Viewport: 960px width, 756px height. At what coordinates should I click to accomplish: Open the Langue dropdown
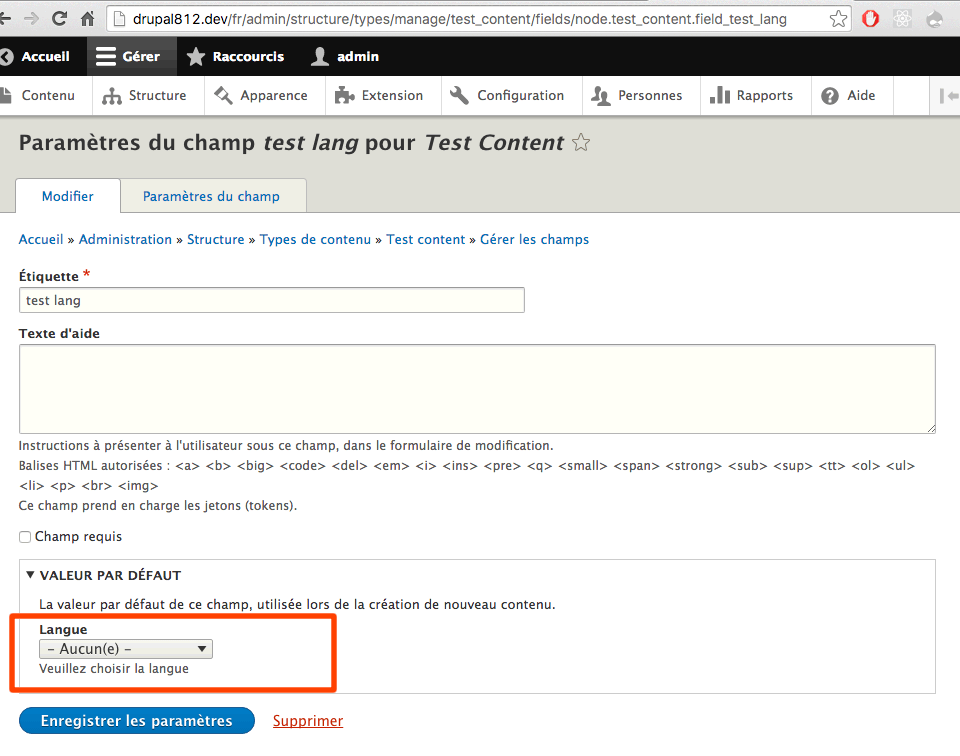(x=126, y=649)
